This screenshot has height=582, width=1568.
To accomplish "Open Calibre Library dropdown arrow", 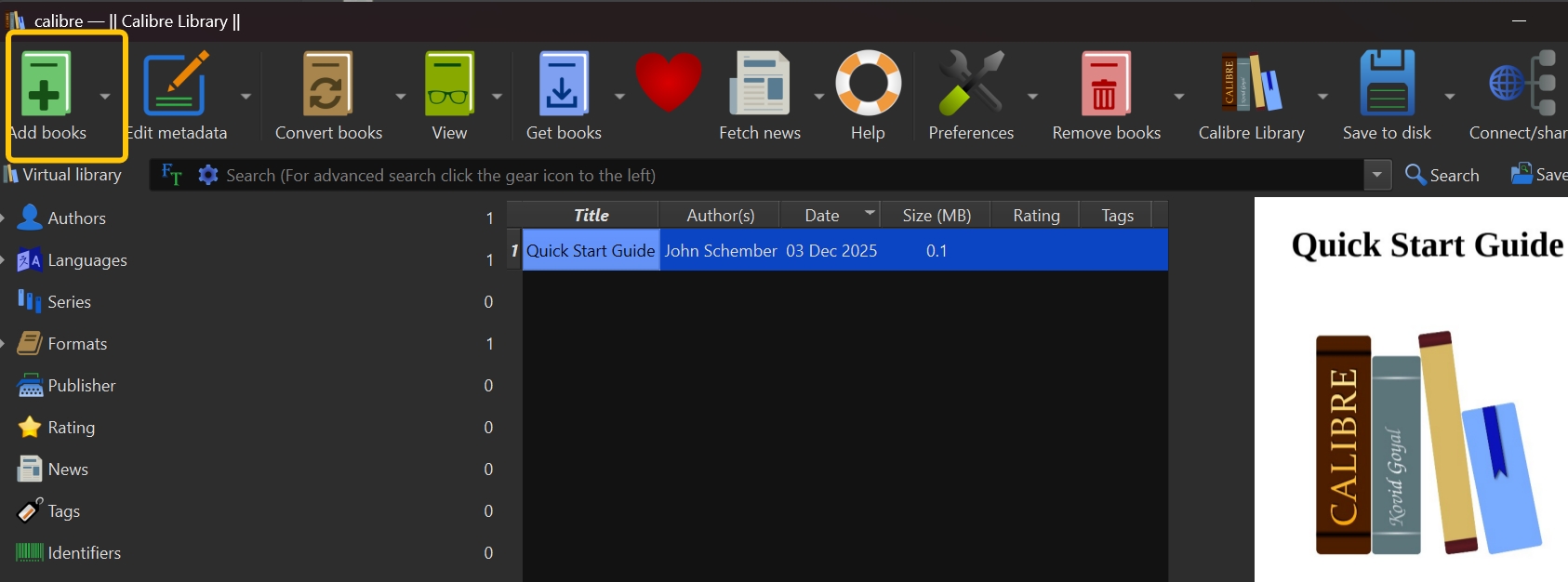I will point(1322,96).
